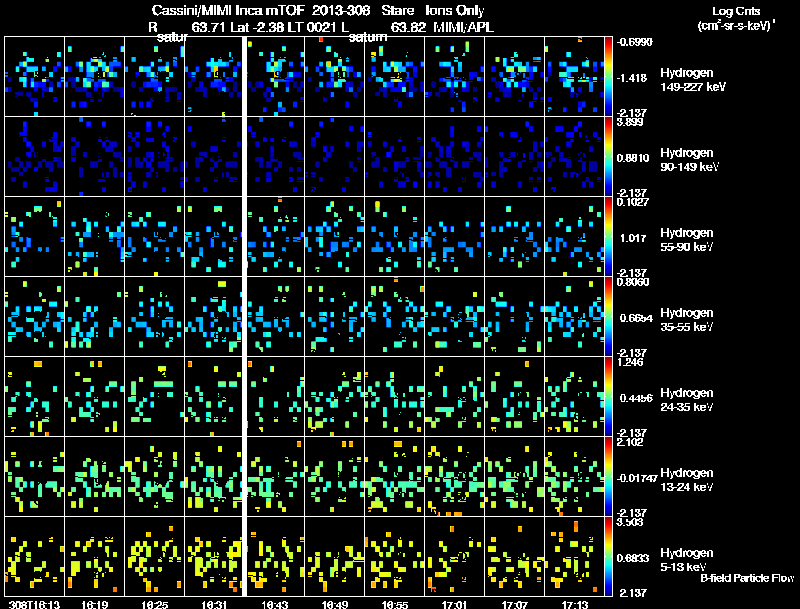The image size is (800, 609).
Task: Select the color scale for Hydrogen 5-13 keV
Action: point(609,556)
